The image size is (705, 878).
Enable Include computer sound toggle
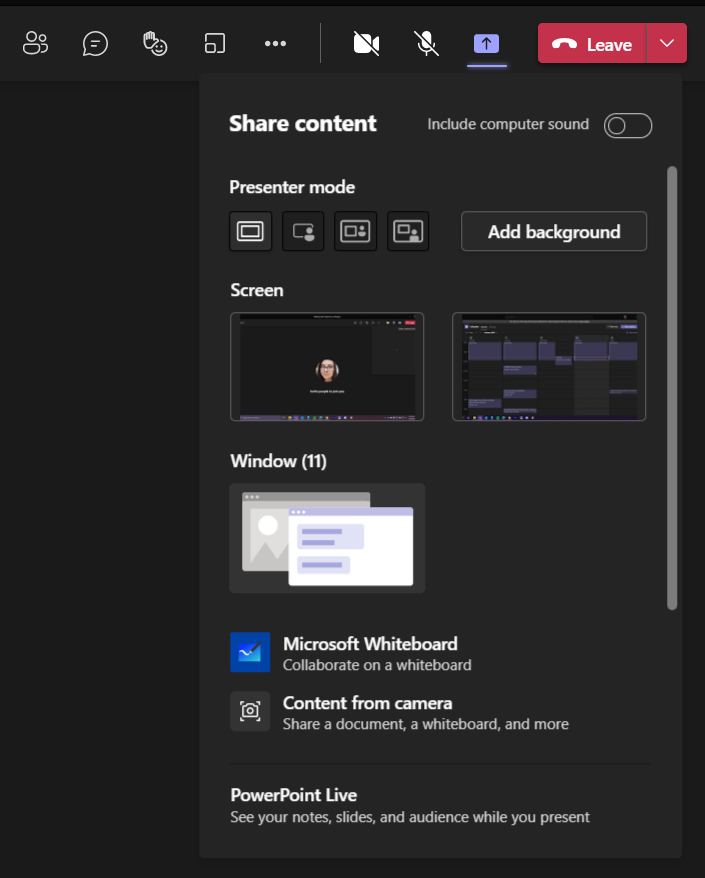(x=628, y=125)
